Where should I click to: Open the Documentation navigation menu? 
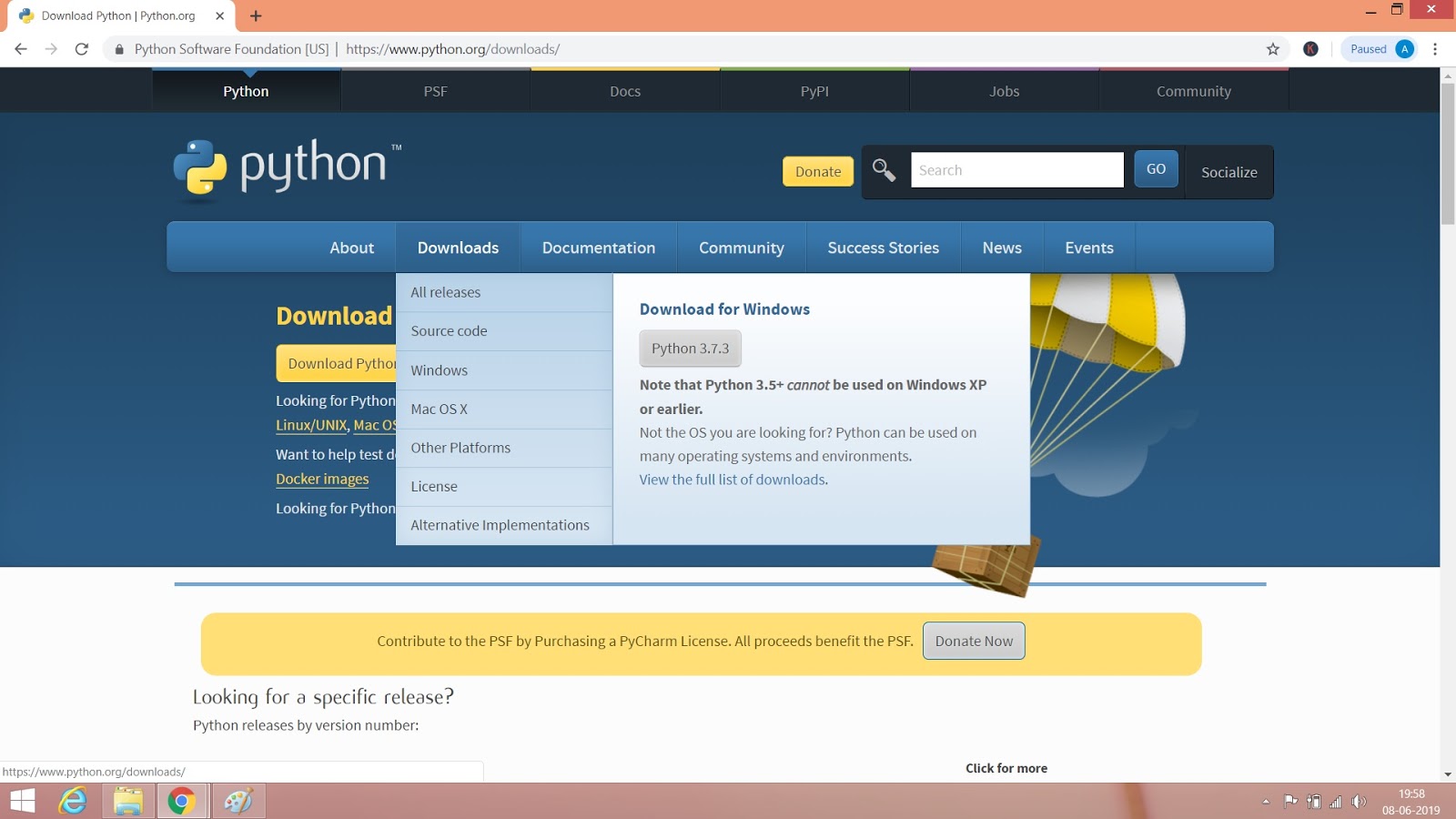(x=599, y=248)
